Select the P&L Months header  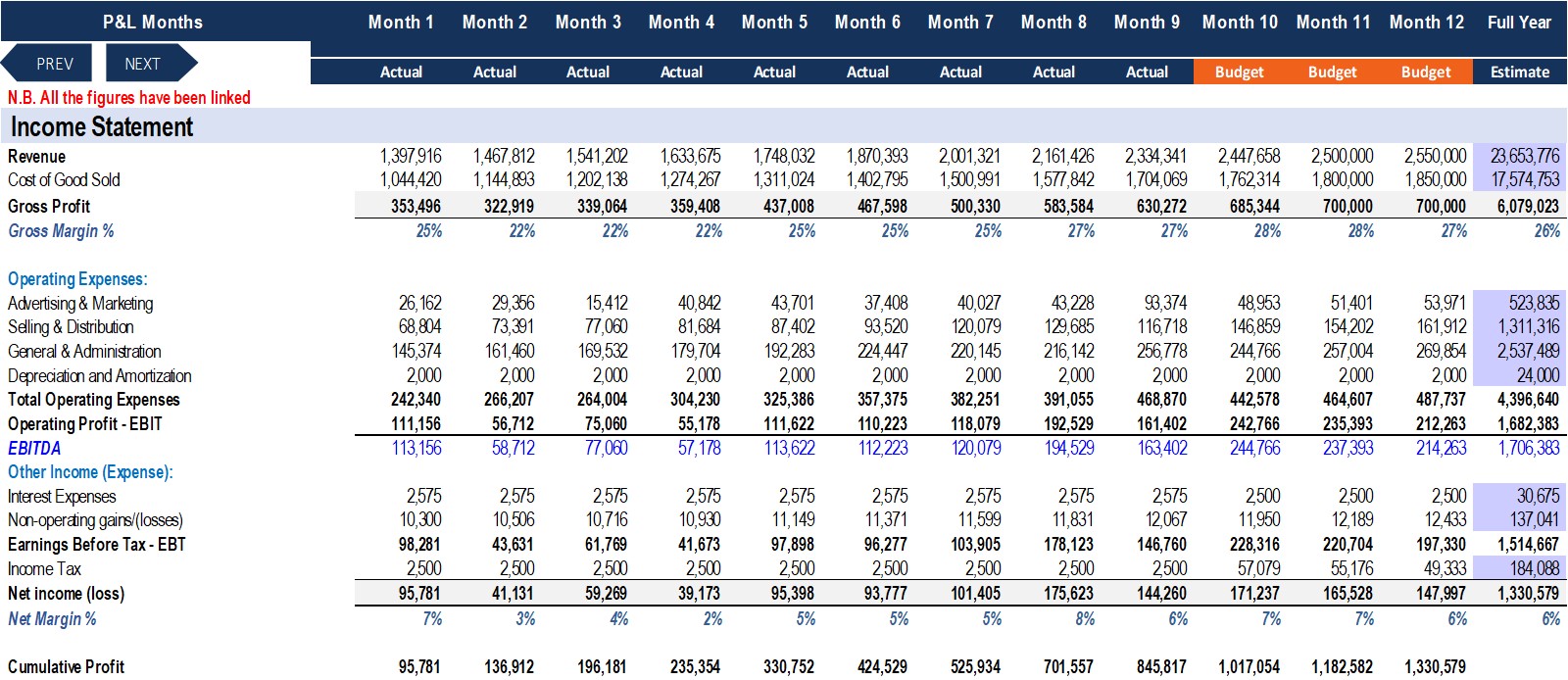[153, 23]
